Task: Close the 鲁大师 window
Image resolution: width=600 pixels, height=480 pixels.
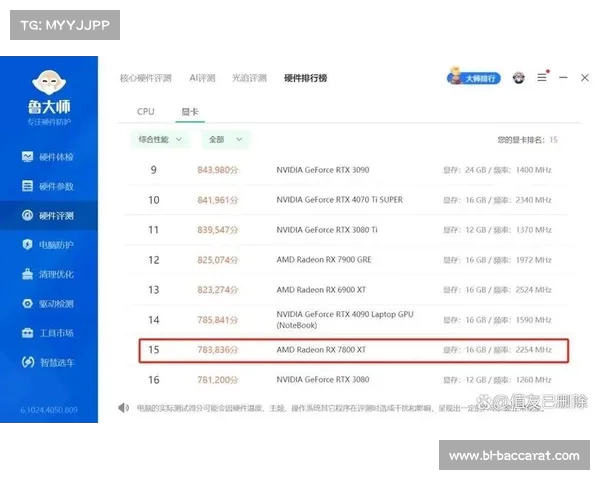Action: coord(585,78)
